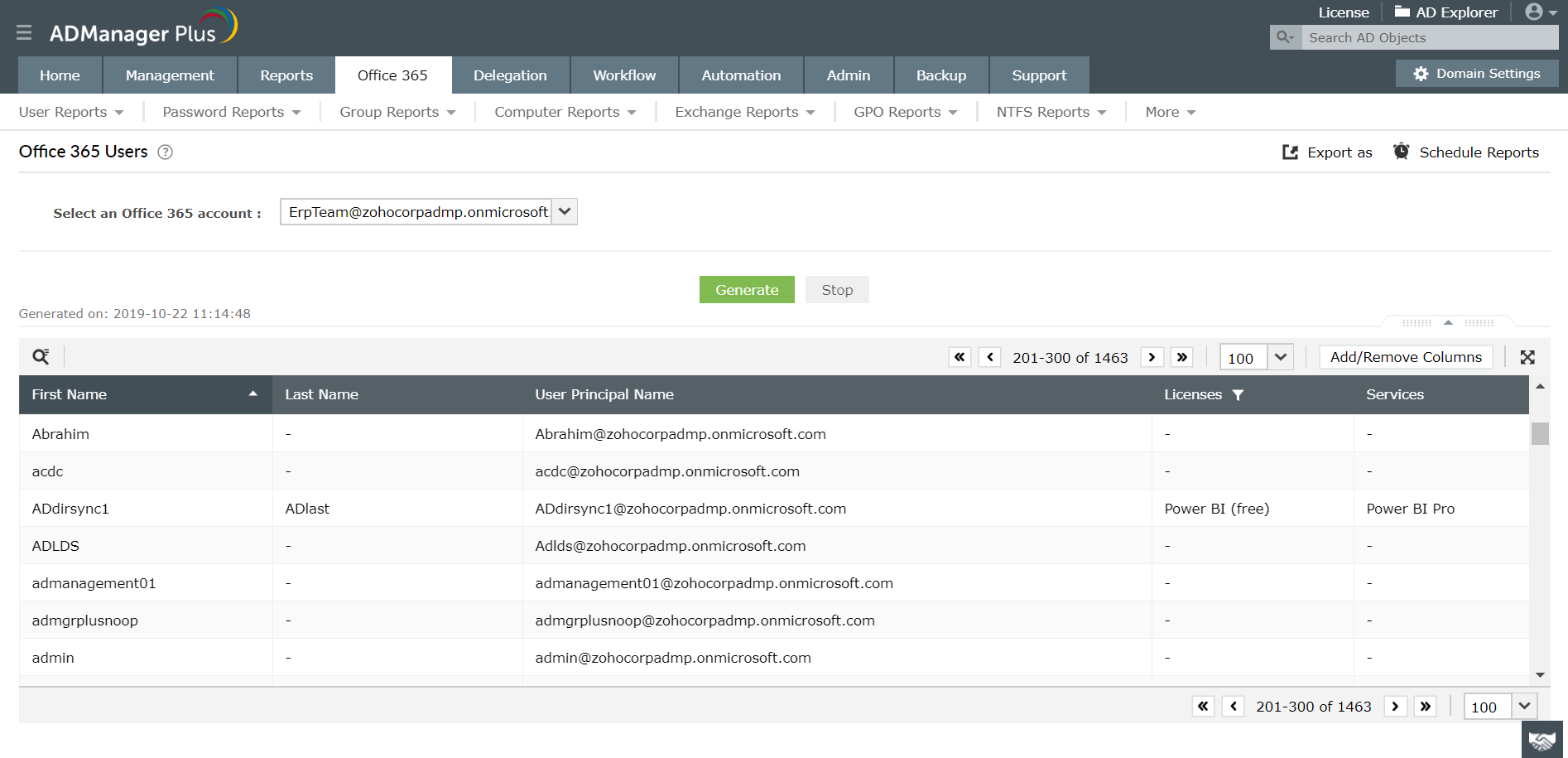Open the Support tab
The height and width of the screenshot is (758, 1568).
tap(1039, 75)
